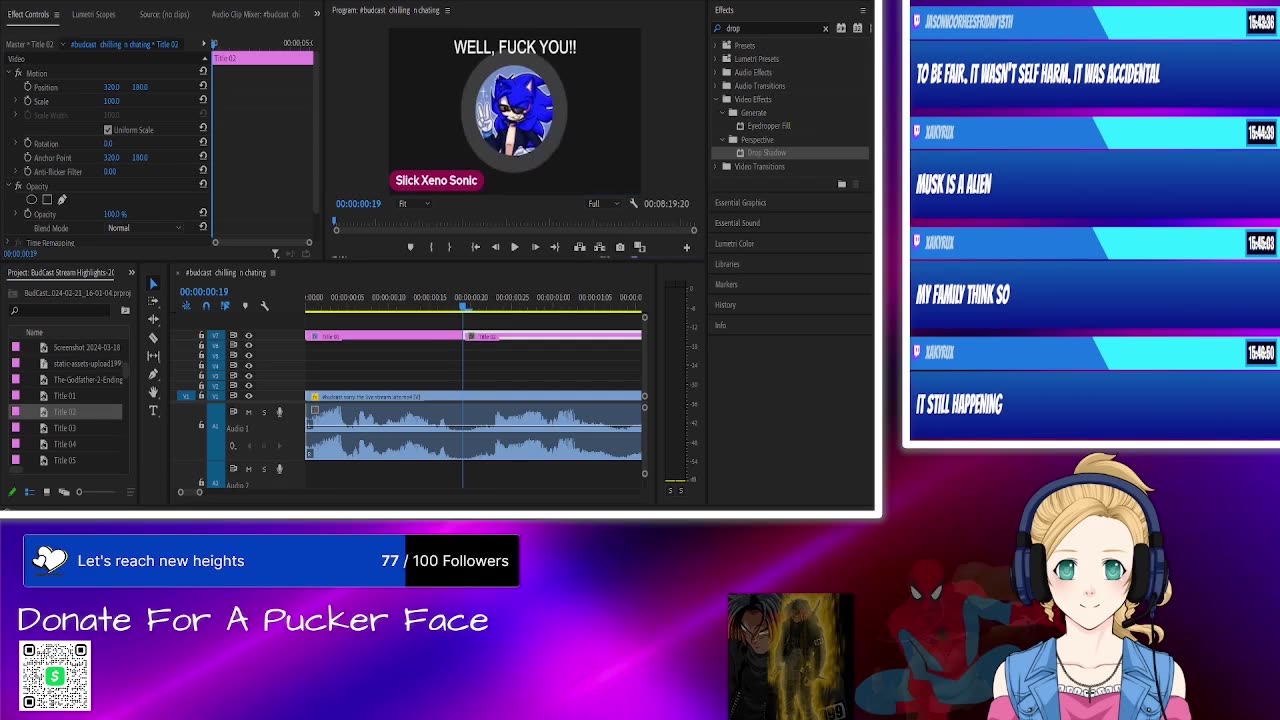1280x720 pixels.
Task: Toggle the timeline Snap magnet
Action: tap(206, 306)
